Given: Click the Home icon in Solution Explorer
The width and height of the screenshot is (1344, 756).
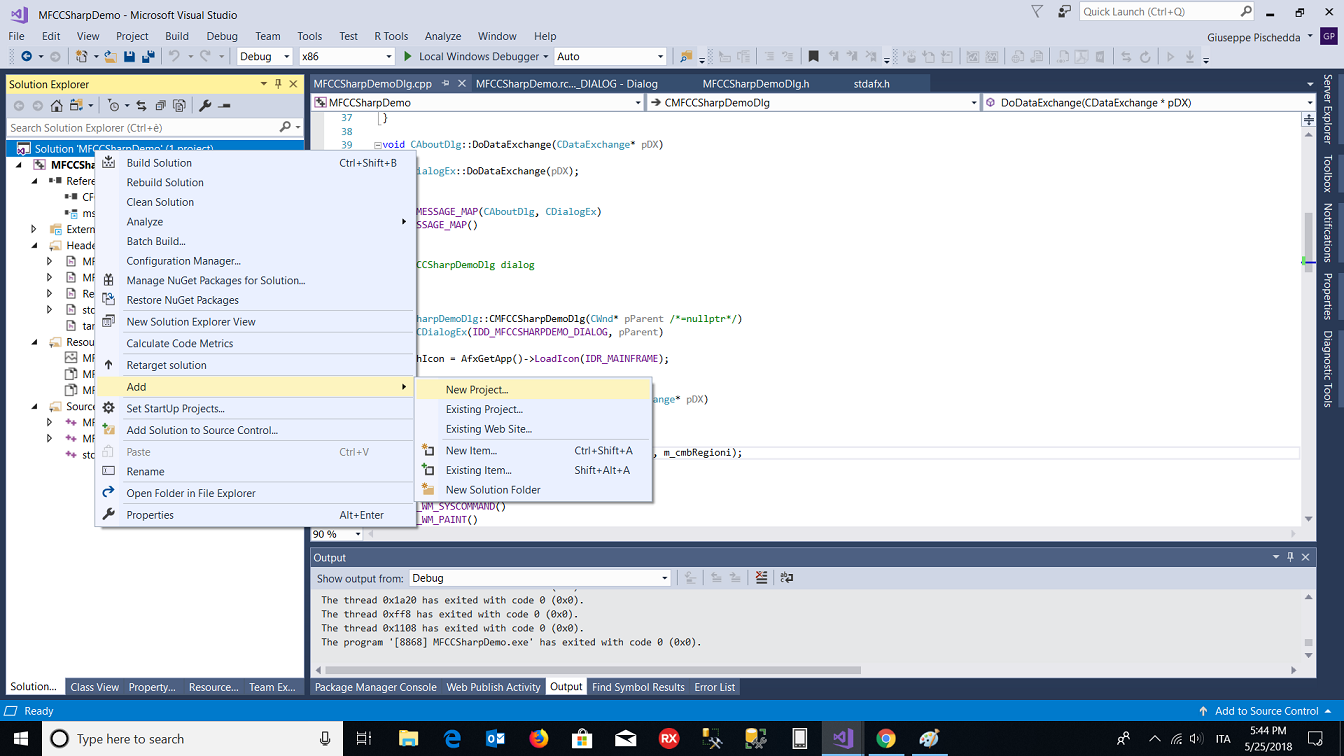Looking at the screenshot, I should [57, 105].
